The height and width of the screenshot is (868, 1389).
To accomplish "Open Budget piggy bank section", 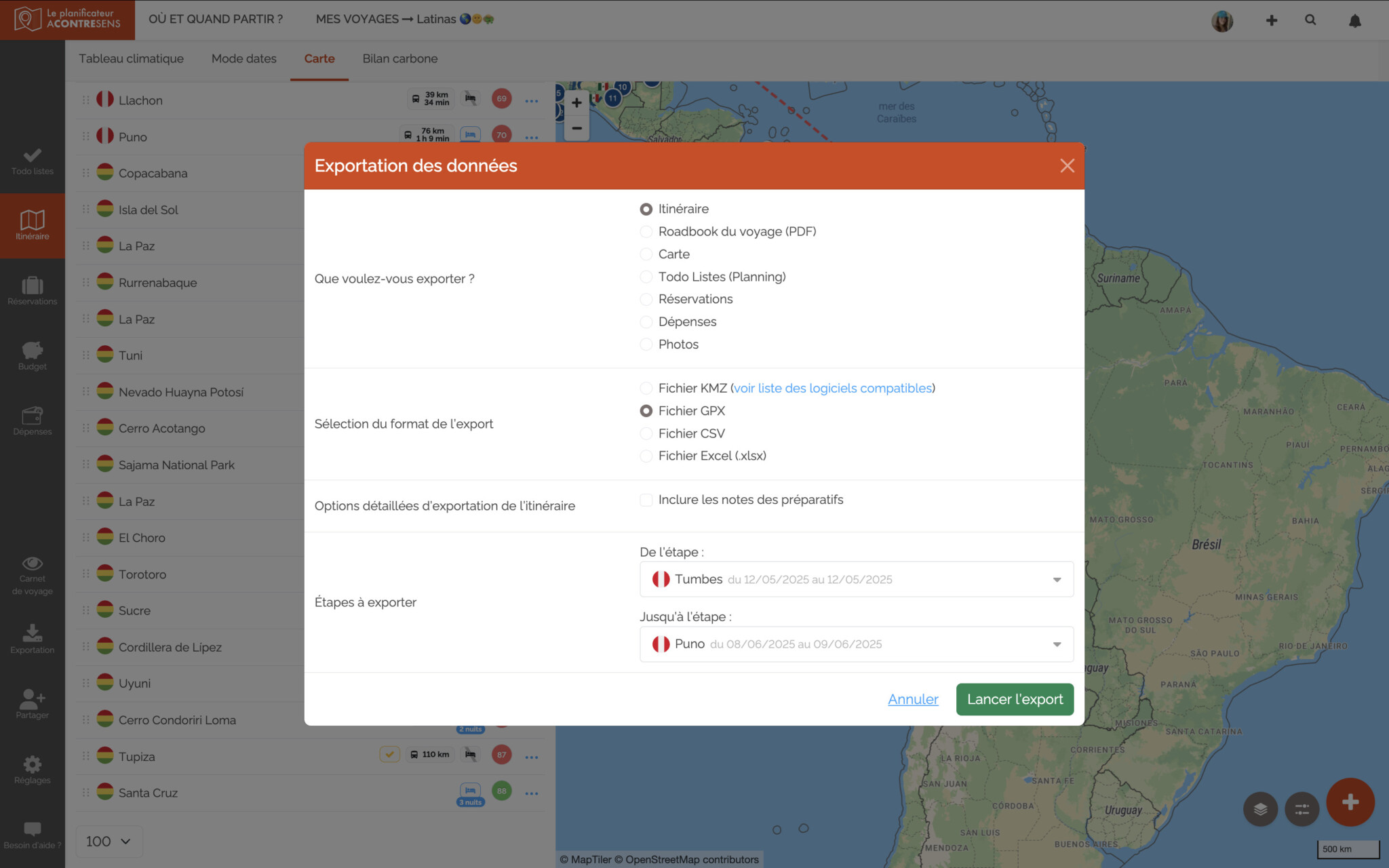I will coord(32,356).
